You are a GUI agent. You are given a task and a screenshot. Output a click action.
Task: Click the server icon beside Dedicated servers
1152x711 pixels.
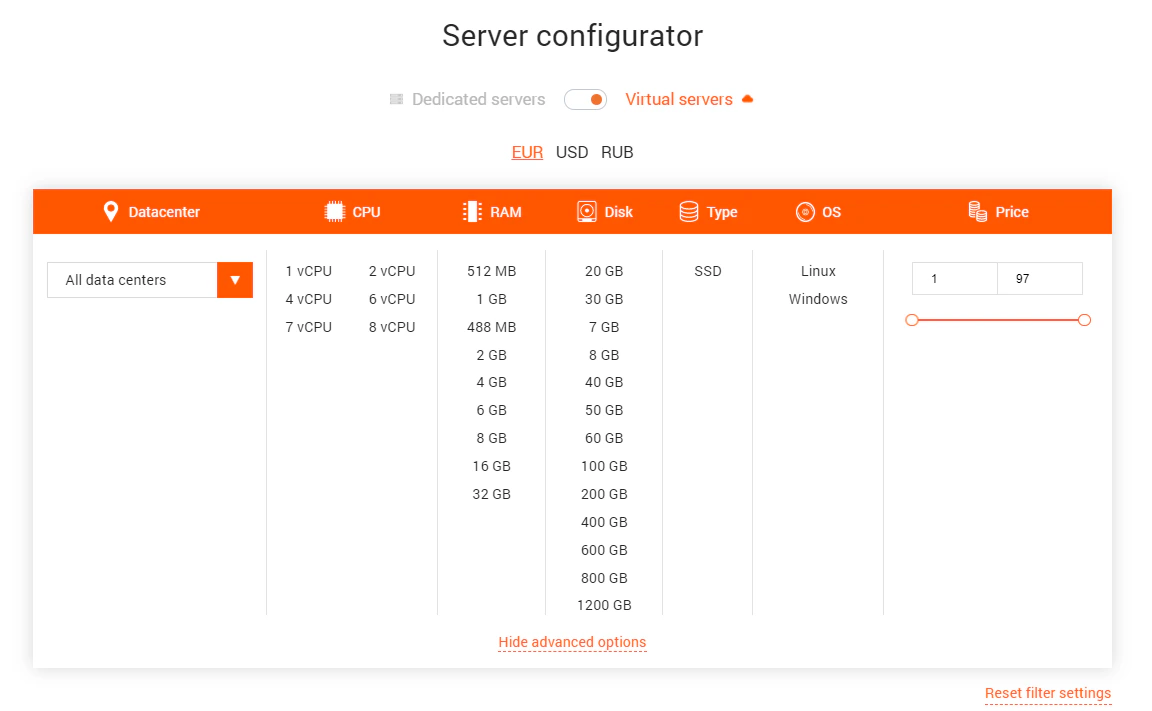point(395,99)
